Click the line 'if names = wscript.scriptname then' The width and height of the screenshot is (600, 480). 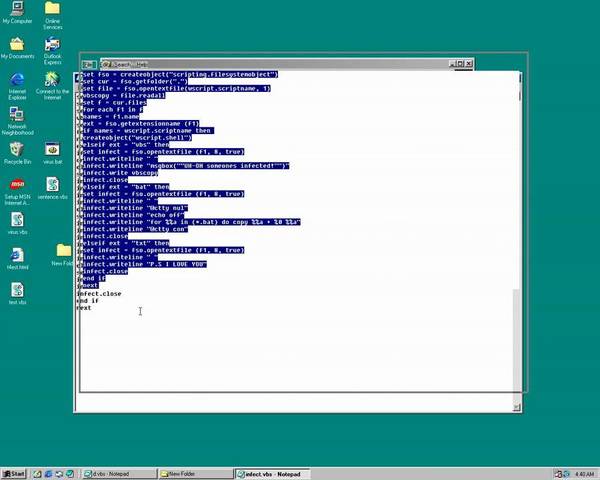pyautogui.click(x=148, y=131)
